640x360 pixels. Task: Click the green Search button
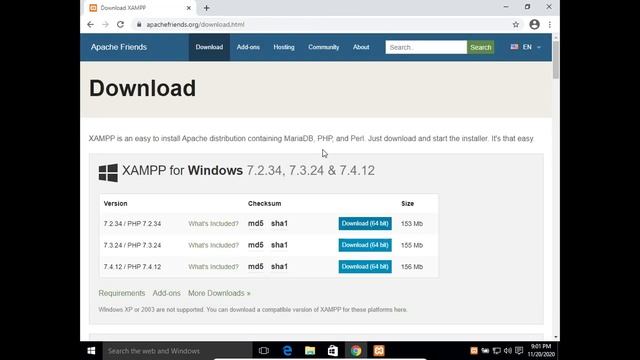[x=480, y=47]
